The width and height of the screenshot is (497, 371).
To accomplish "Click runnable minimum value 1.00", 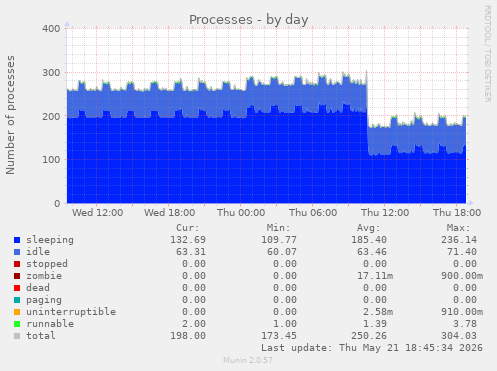I will pyautogui.click(x=285, y=324).
